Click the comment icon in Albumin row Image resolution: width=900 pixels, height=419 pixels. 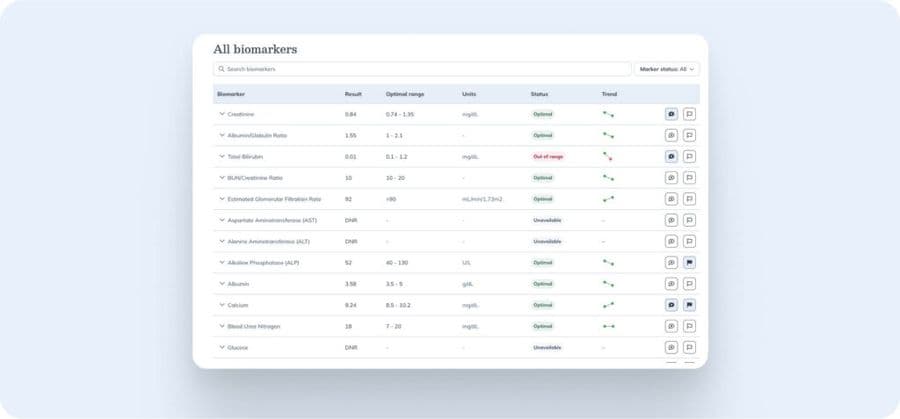click(671, 284)
